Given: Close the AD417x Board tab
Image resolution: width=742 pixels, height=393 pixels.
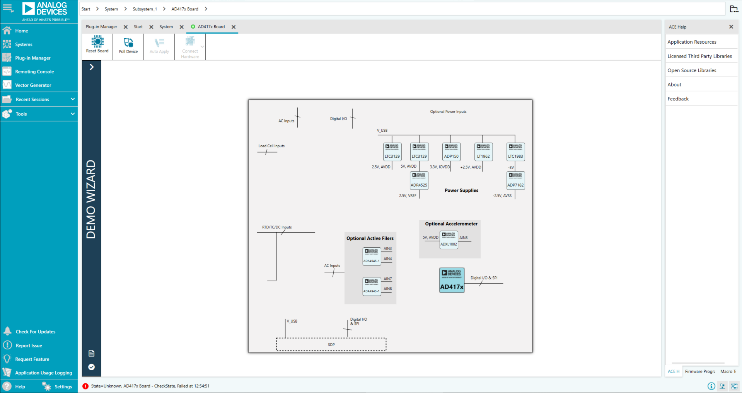Looking at the screenshot, I should [233, 27].
